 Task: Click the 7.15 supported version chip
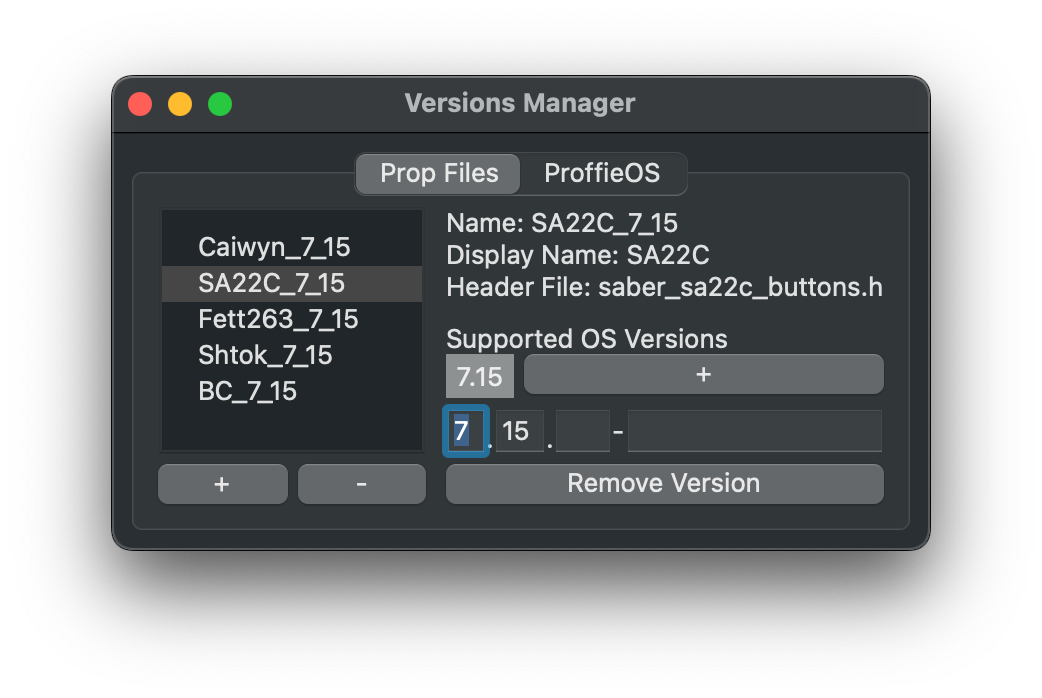(x=479, y=376)
